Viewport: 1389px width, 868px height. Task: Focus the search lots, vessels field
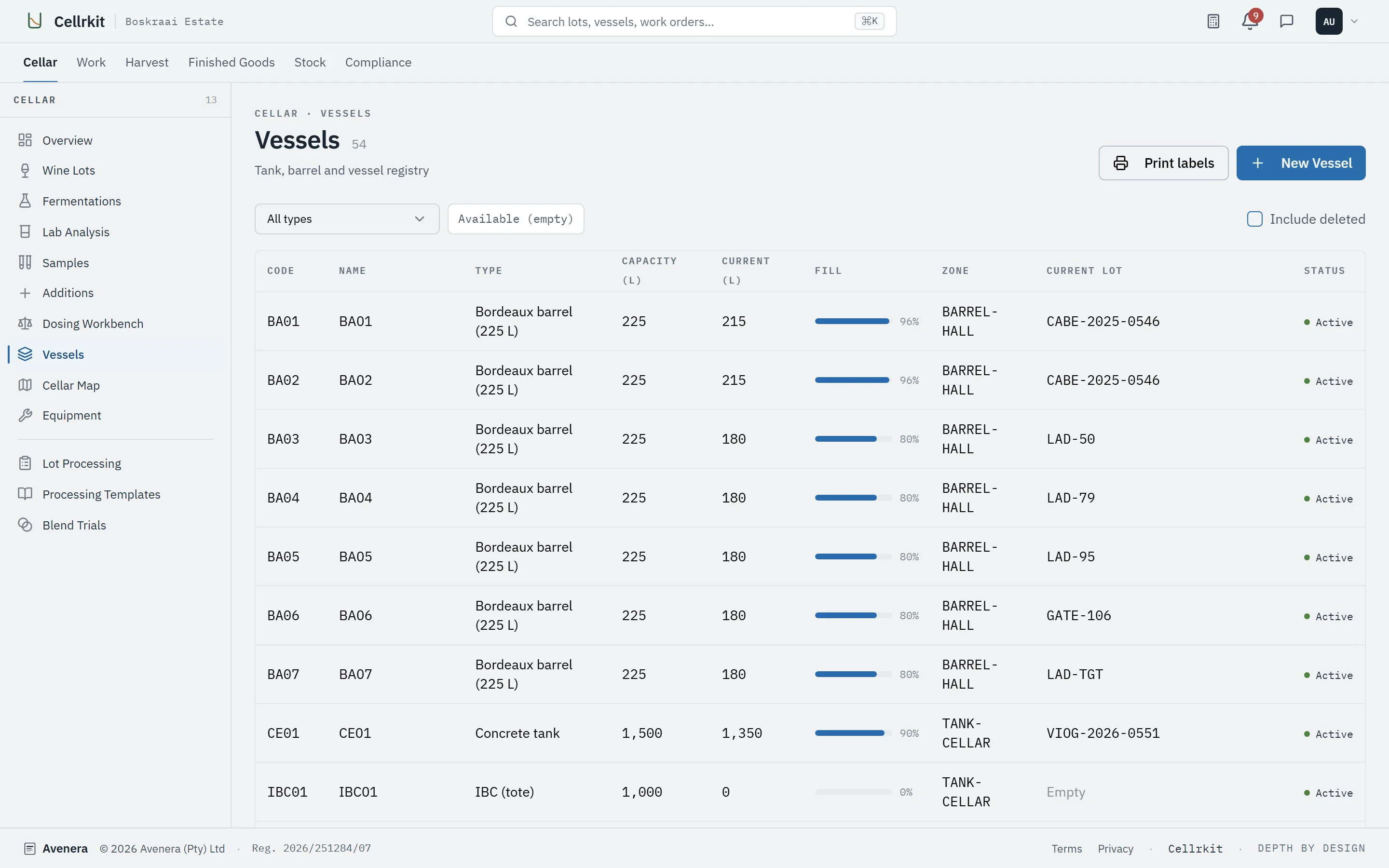tap(694, 21)
